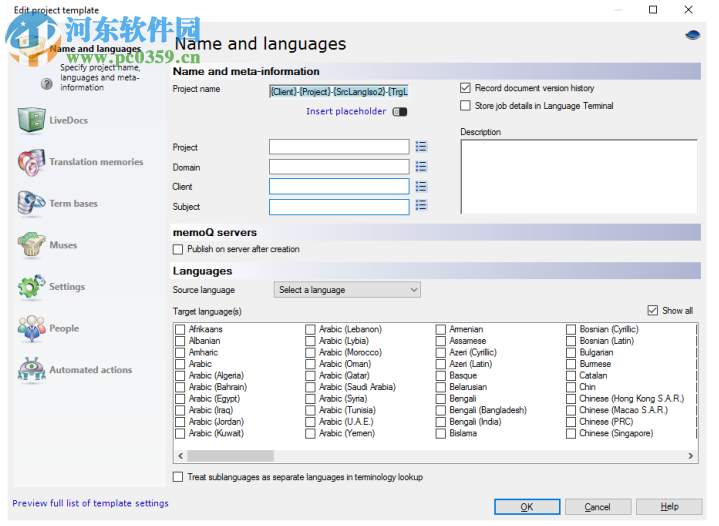Click the language list horizontal scrollbar thumb

pos(230,456)
